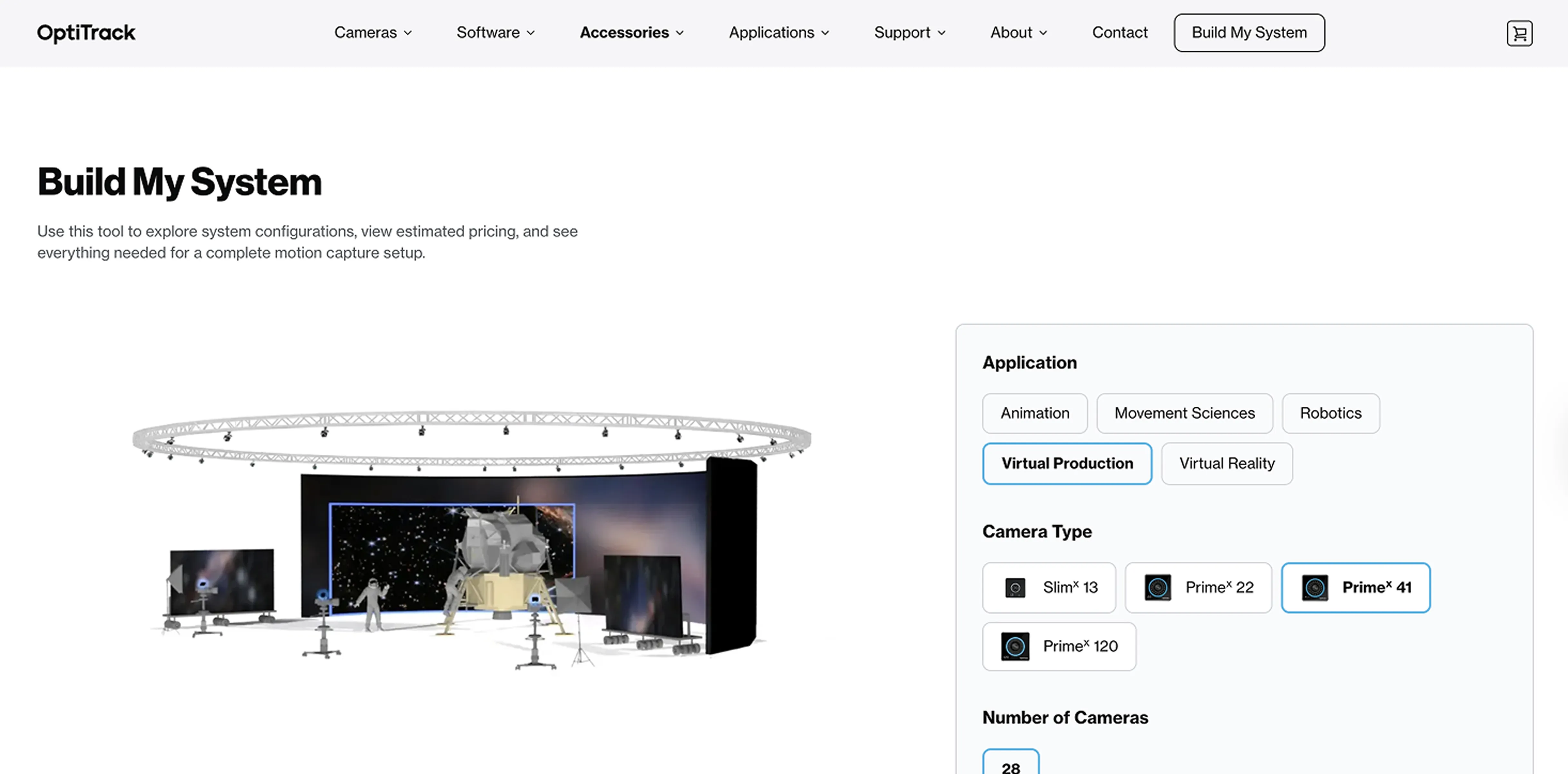1568x774 pixels.
Task: Open the shopping cart icon
Action: tap(1519, 33)
